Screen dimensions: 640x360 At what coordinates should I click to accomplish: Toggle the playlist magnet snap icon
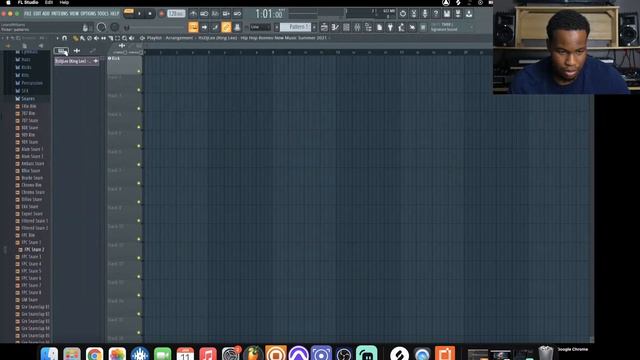tap(64, 38)
